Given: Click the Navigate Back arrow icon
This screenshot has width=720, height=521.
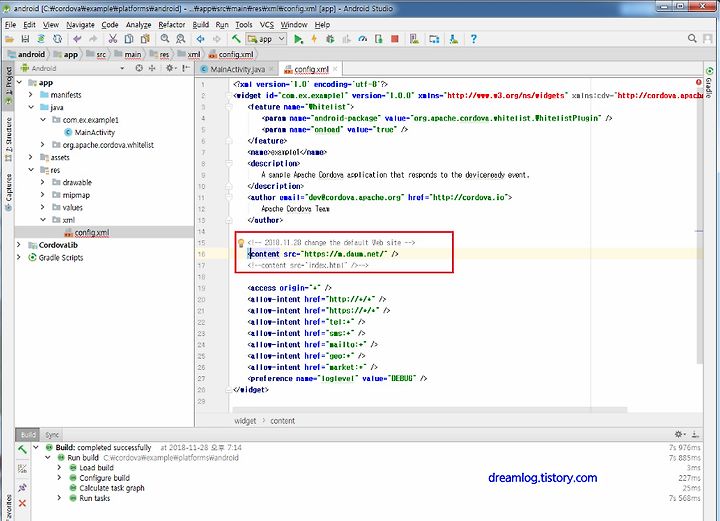Looking at the screenshot, I should point(200,39).
